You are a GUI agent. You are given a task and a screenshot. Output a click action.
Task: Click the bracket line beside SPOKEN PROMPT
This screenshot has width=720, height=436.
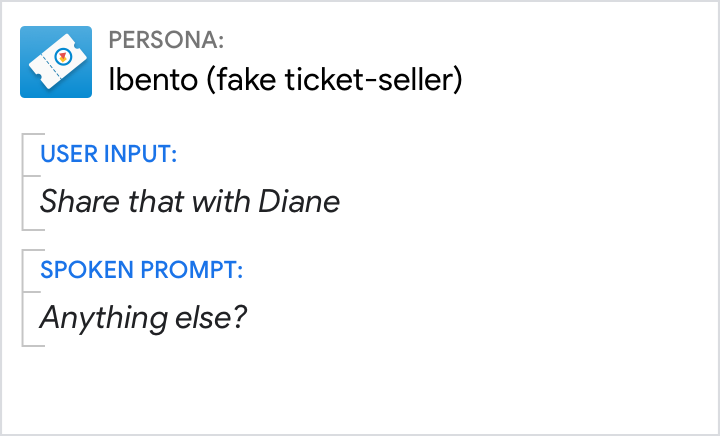tap(23, 297)
